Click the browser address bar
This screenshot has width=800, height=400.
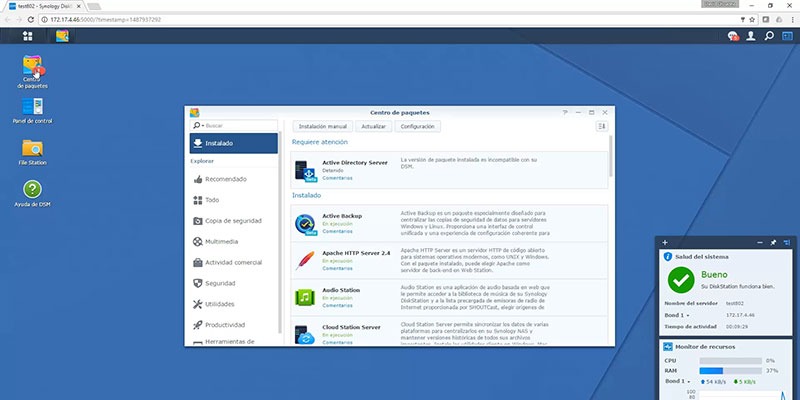pyautogui.click(x=388, y=19)
